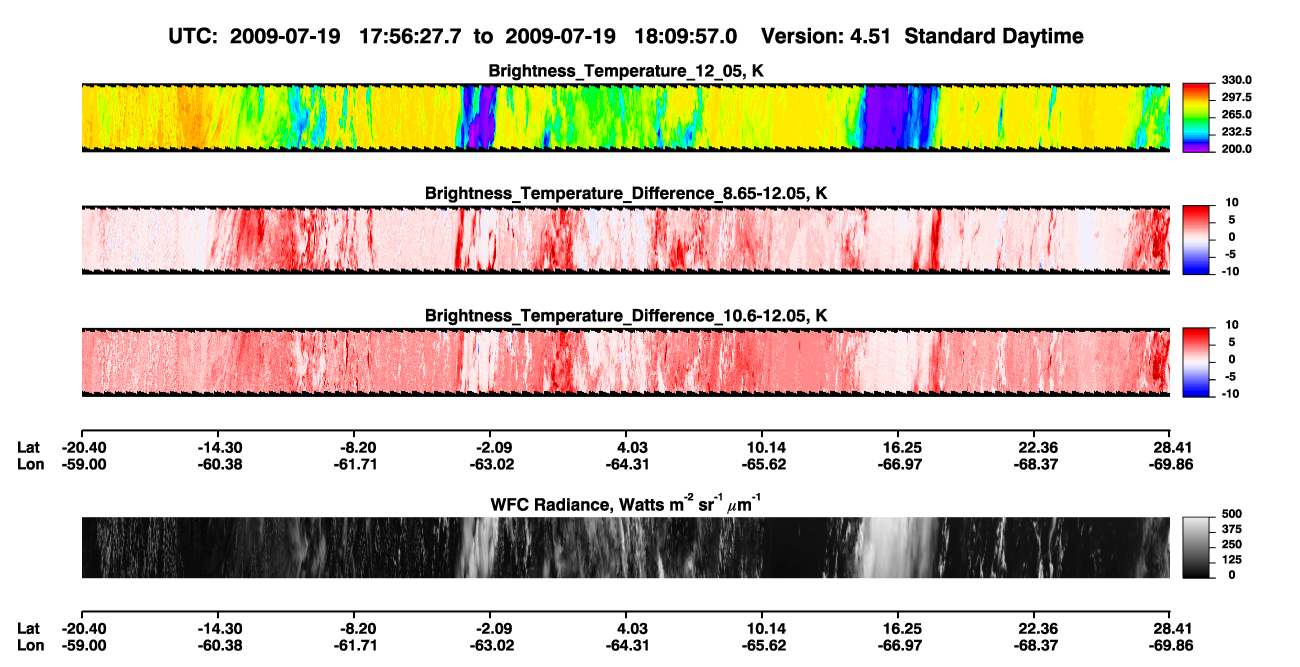1300x667 pixels.
Task: Click longitude '-68.37' under the WFC panel
Action: click(1036, 646)
